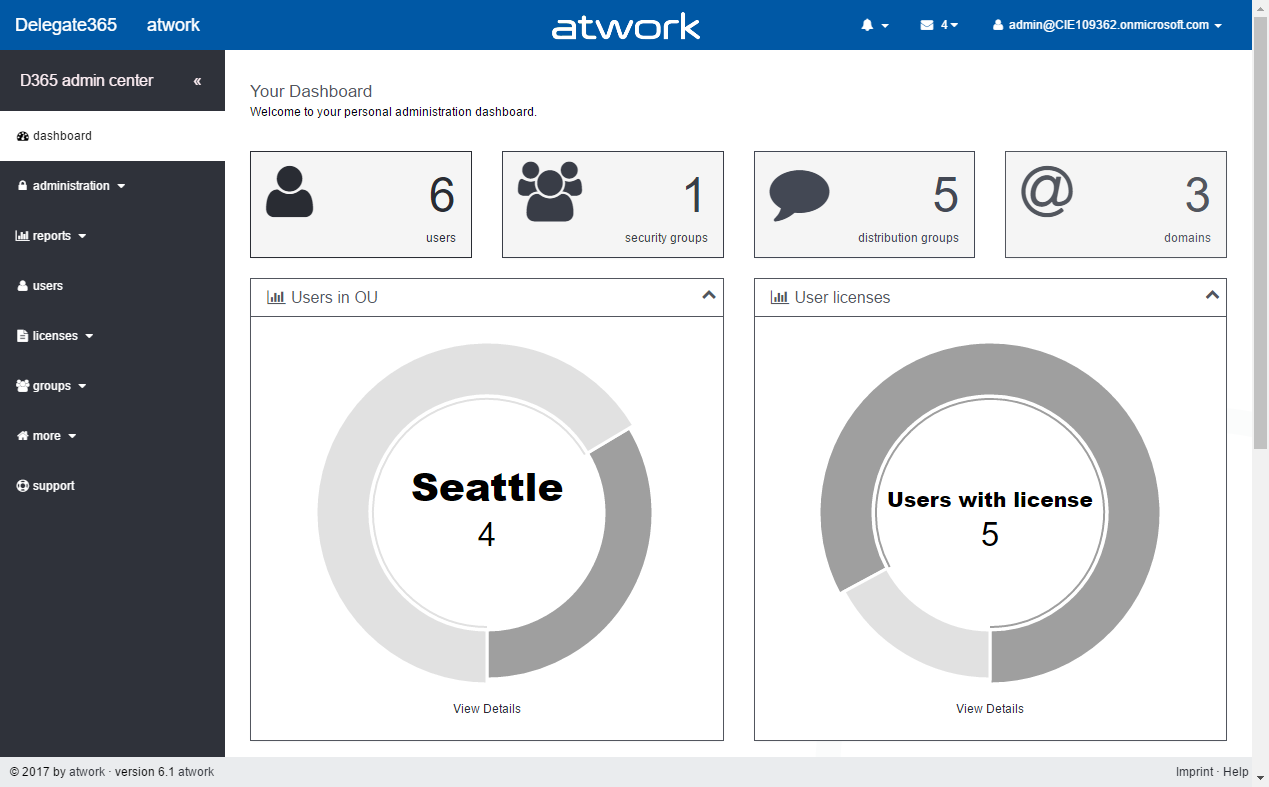Screen dimensions: 1269x787
Task: Click the single user icon in users tile
Action: (289, 192)
